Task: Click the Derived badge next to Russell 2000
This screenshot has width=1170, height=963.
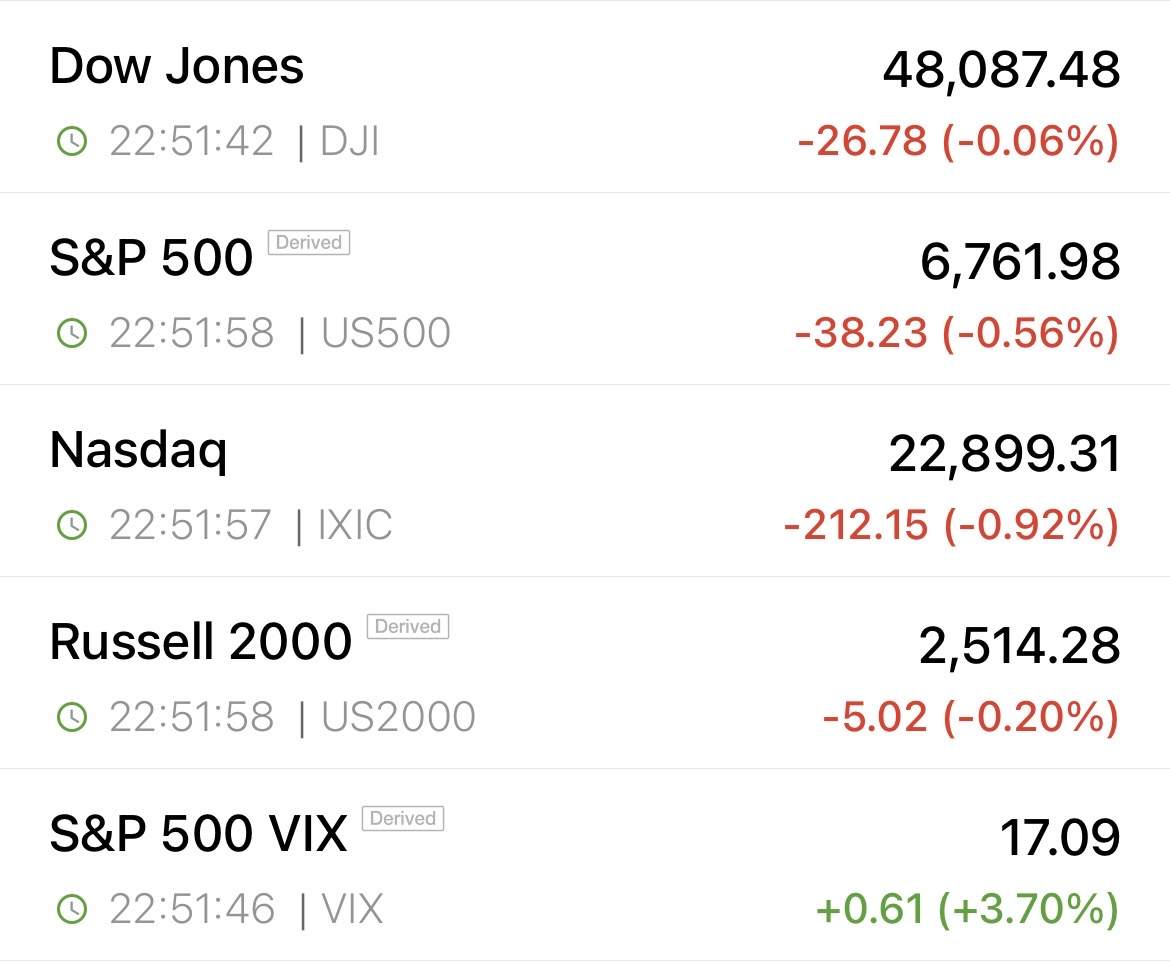Action: [407, 627]
